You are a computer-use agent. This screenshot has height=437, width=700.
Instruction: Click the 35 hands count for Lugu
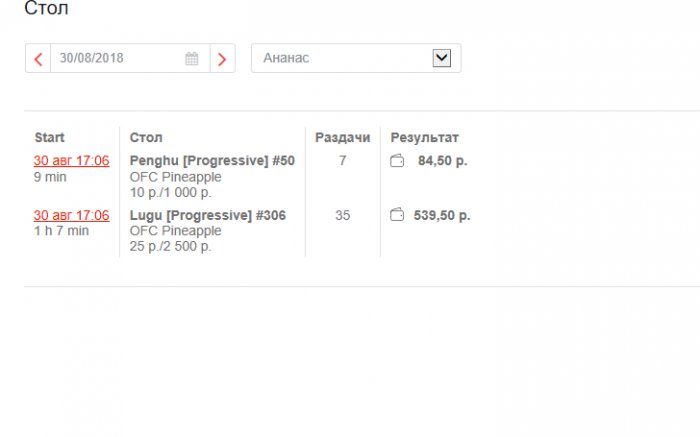(342, 215)
